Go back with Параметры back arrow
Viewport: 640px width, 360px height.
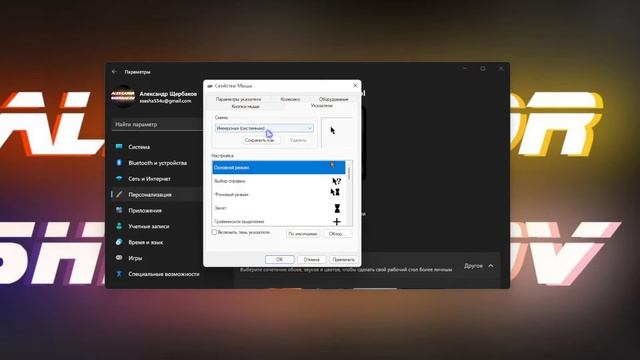[x=114, y=71]
